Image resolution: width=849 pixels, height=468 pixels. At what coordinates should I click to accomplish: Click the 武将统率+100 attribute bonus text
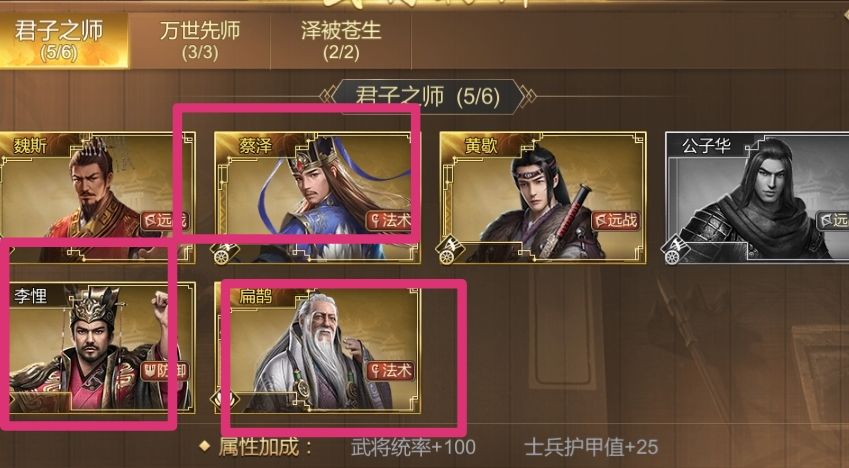click(413, 447)
